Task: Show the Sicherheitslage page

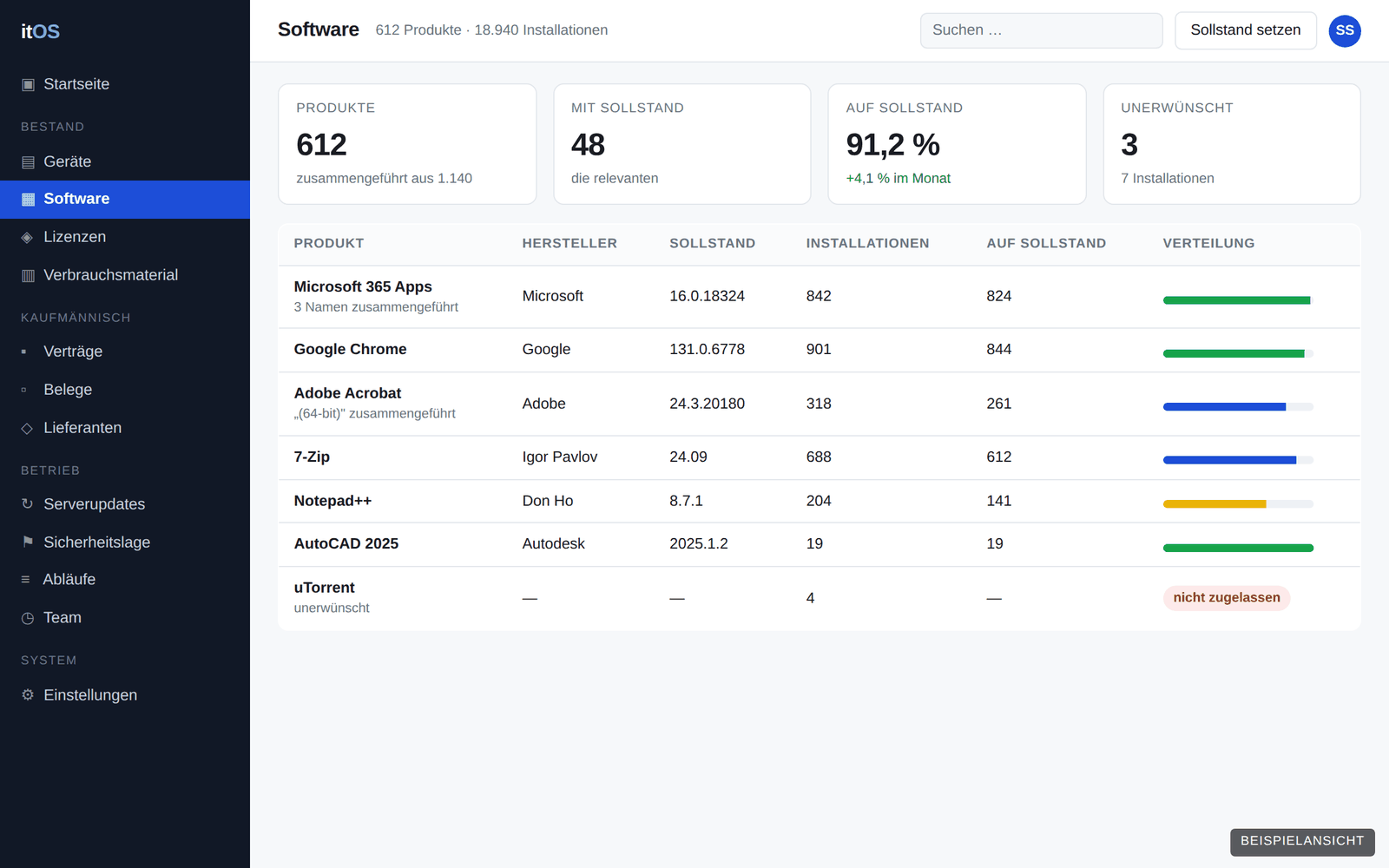Action: point(125,542)
